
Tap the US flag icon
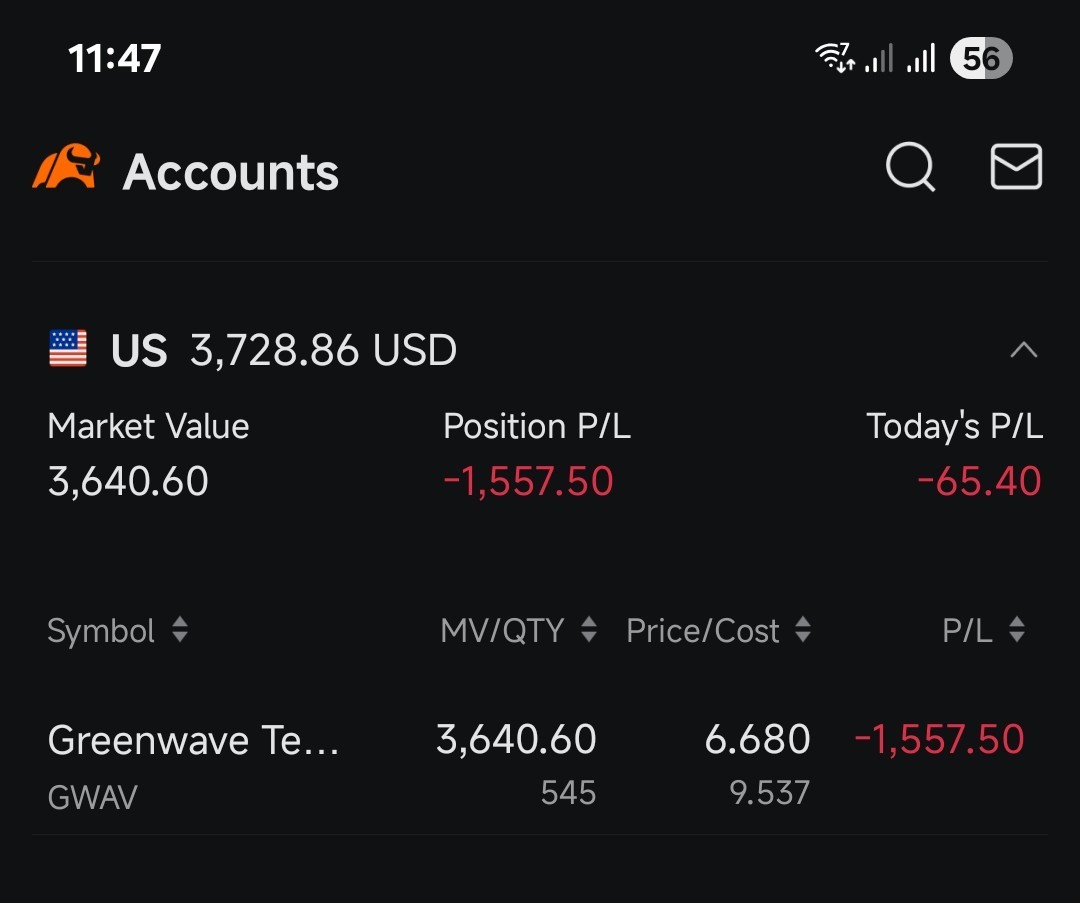coord(68,349)
